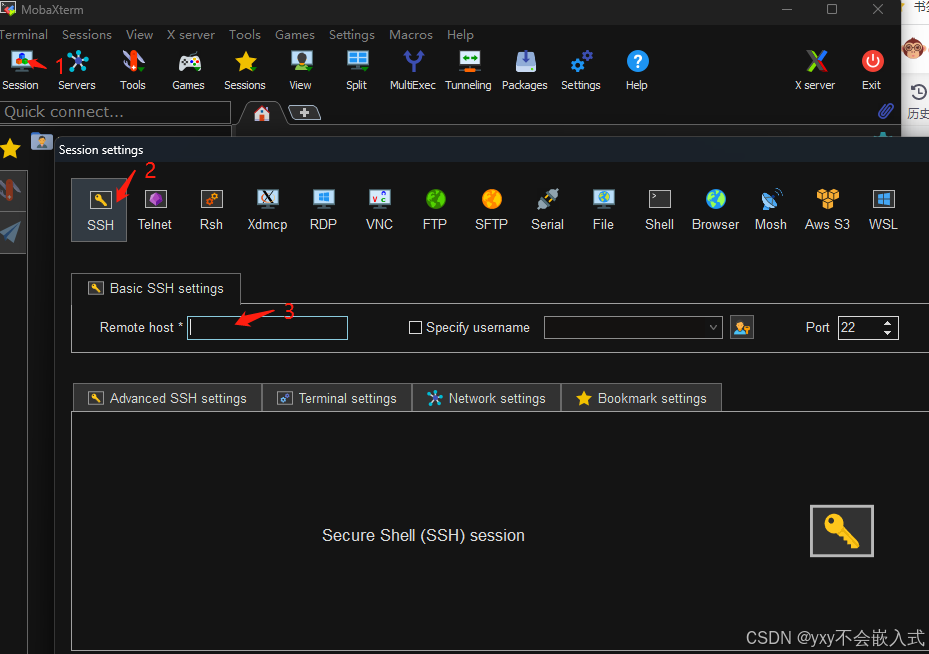Select the Rsh session type
The height and width of the screenshot is (654, 929).
(211, 210)
